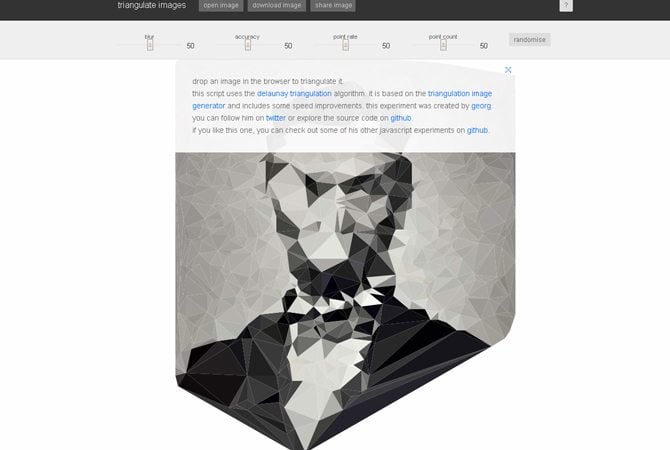The width and height of the screenshot is (670, 450).
Task: Open the source code github link
Action: 401,118
